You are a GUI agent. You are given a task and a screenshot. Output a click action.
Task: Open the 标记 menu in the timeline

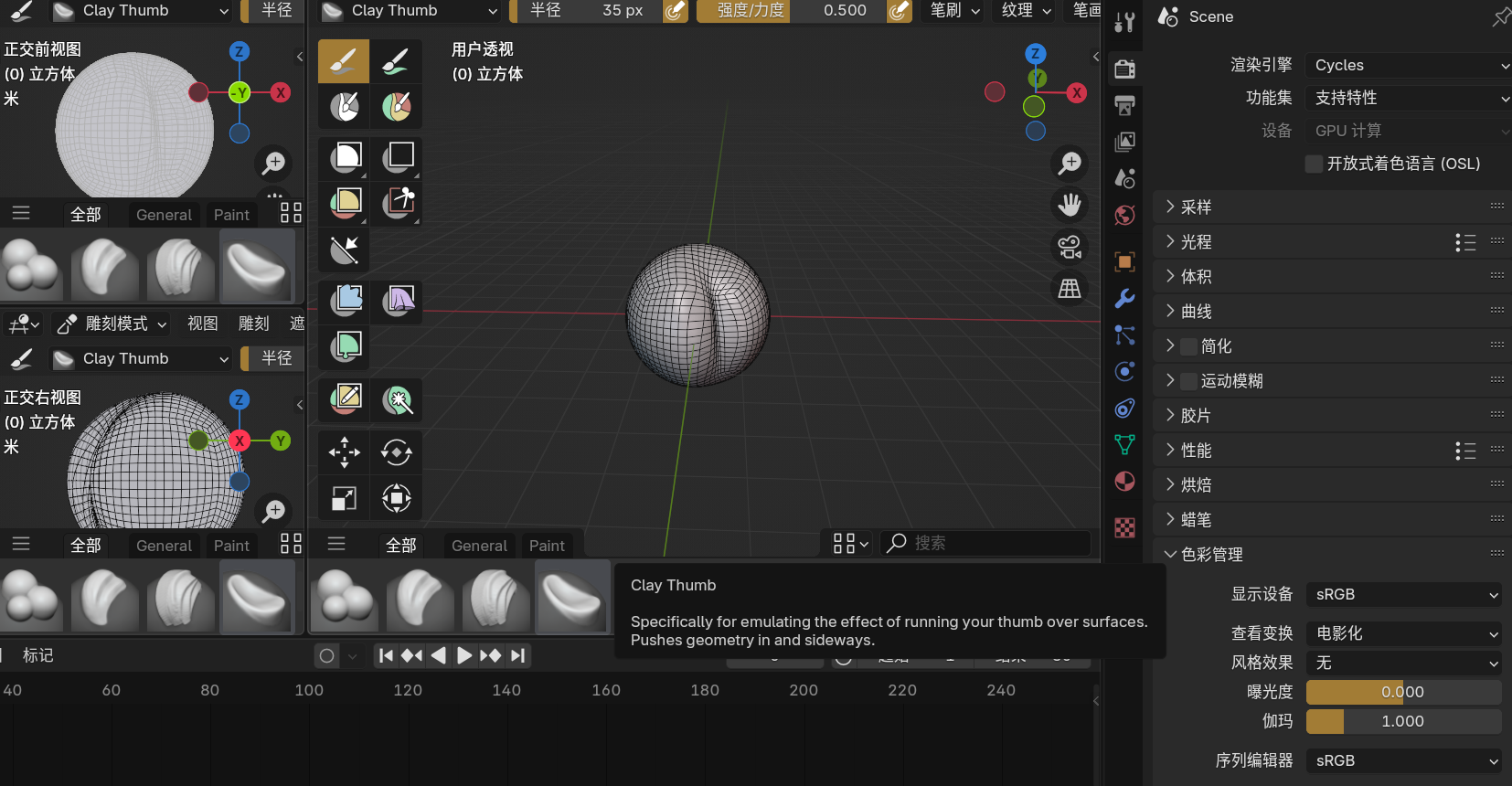point(38,655)
